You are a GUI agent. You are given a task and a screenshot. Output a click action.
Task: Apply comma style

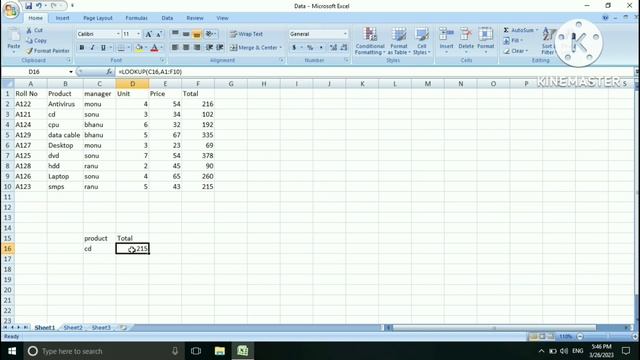click(x=321, y=48)
